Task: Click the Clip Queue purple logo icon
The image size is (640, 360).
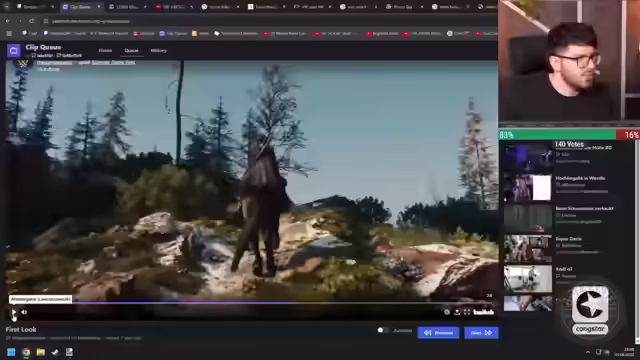Action: point(13,51)
